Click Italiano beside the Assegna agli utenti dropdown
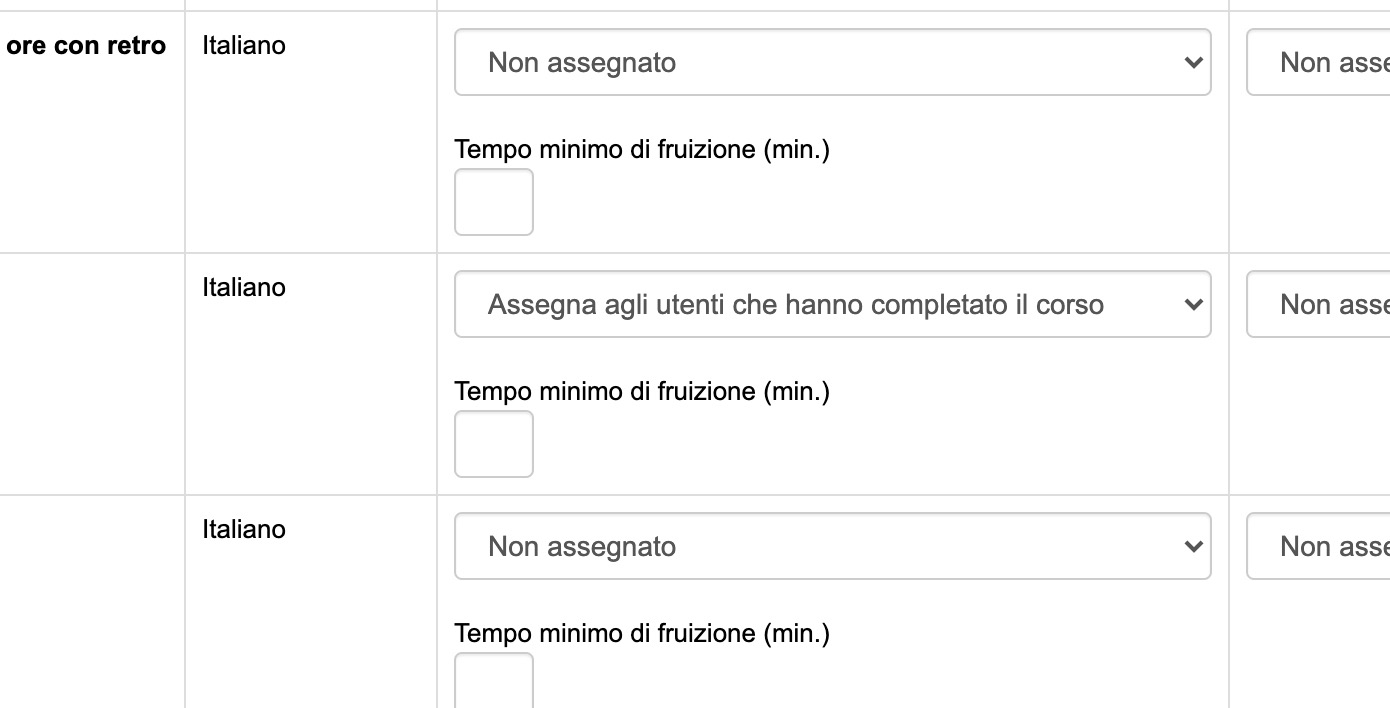The width and height of the screenshot is (1390, 708). (x=244, y=287)
